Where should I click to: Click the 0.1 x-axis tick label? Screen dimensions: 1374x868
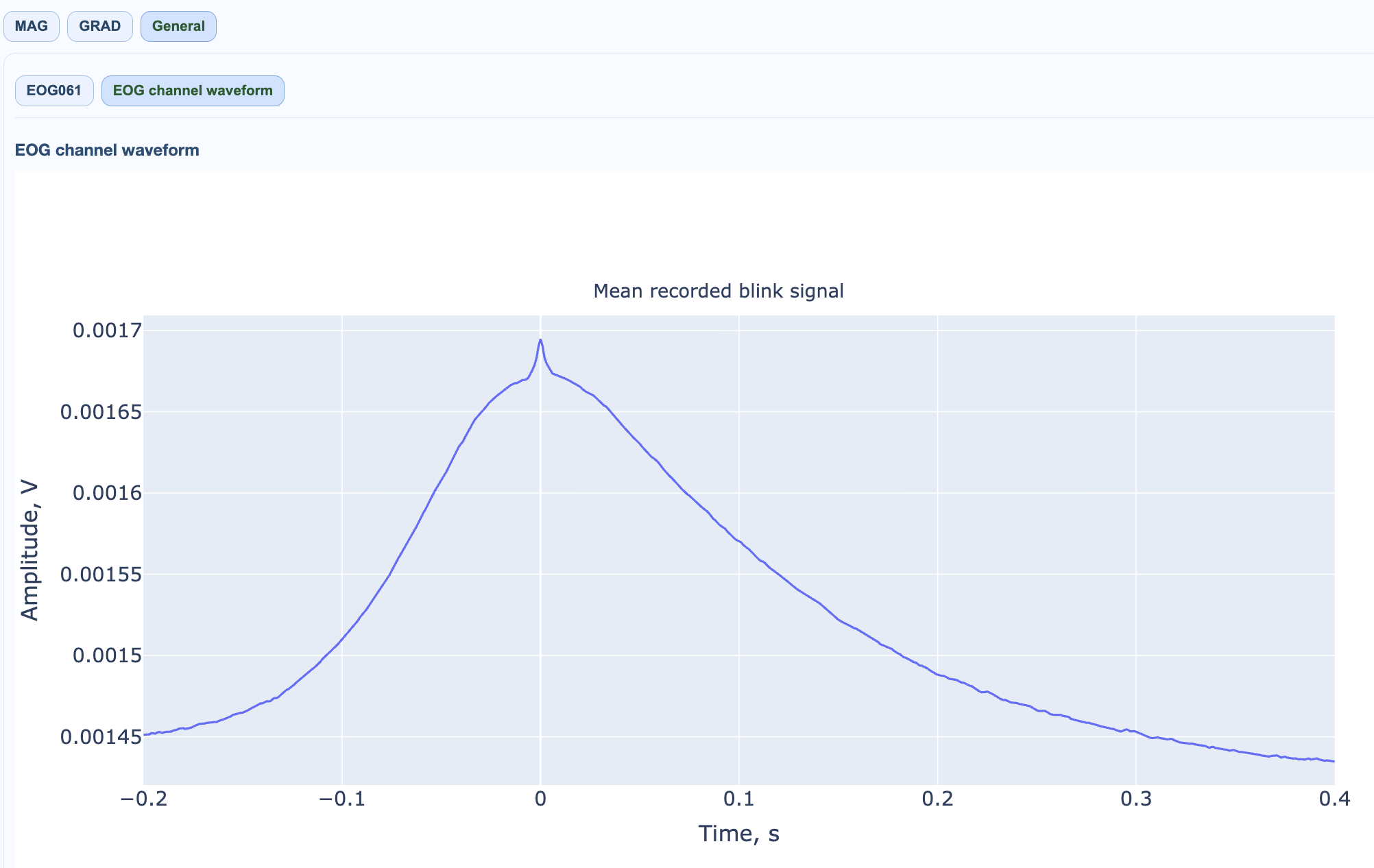(738, 799)
